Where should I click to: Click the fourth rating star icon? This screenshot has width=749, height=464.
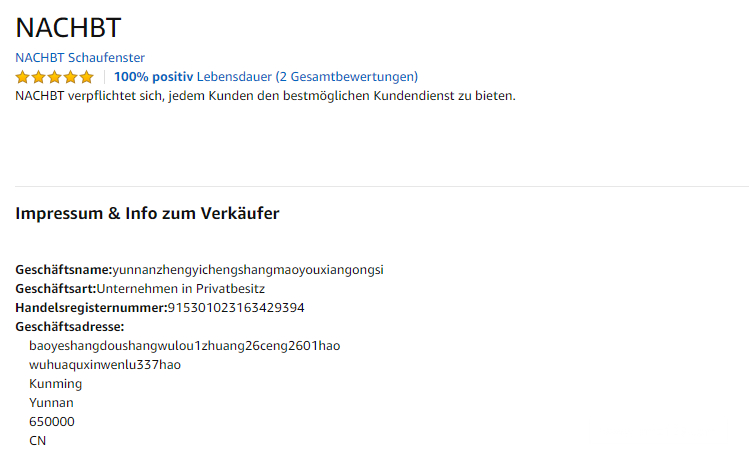click(x=71, y=77)
